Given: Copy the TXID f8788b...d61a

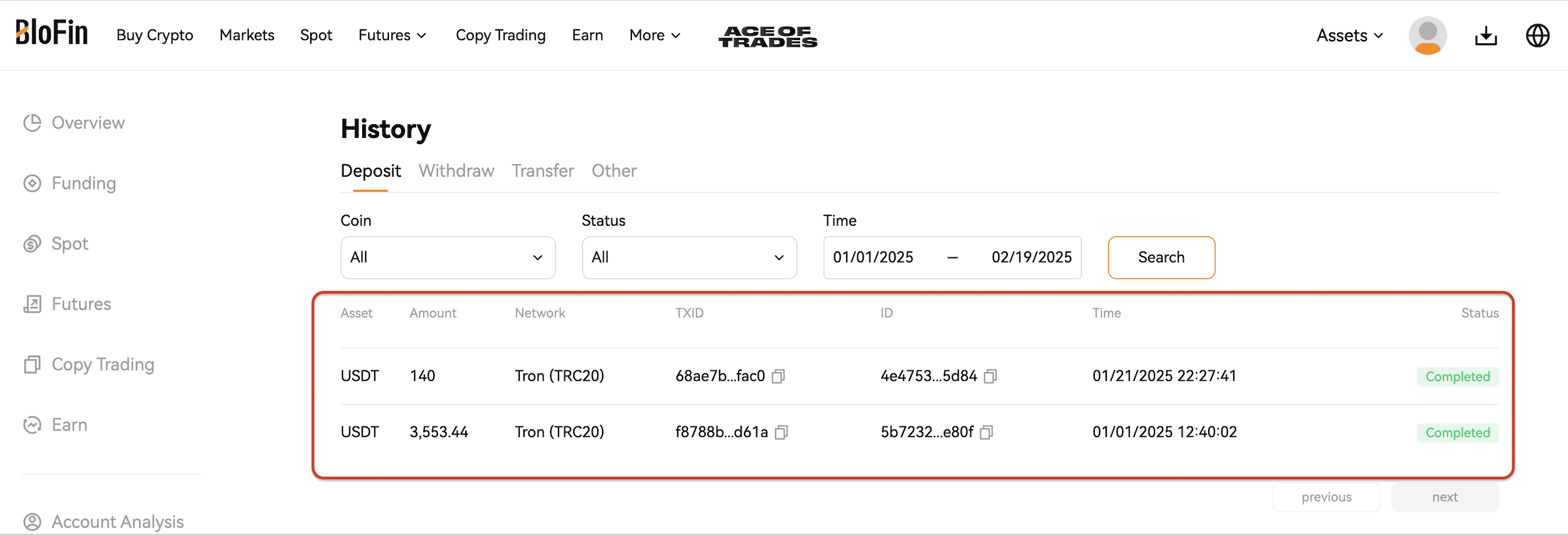Looking at the screenshot, I should tap(782, 433).
